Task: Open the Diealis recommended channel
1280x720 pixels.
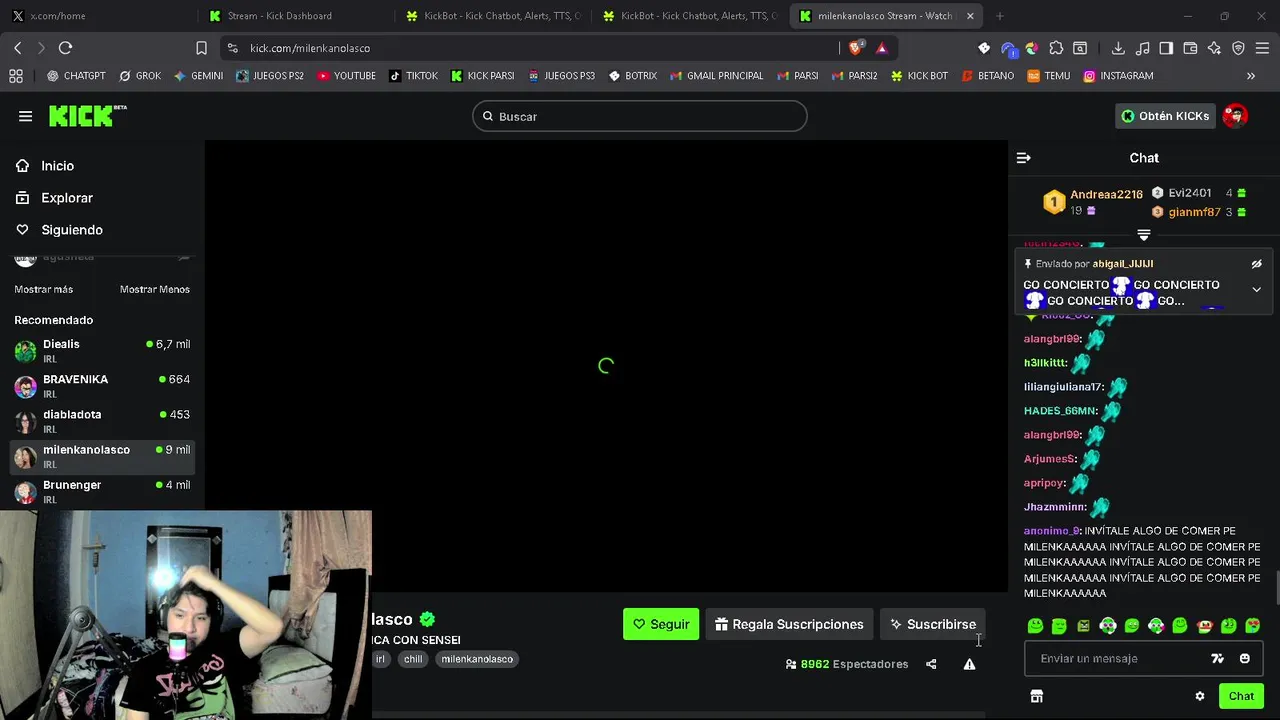Action: pos(102,351)
